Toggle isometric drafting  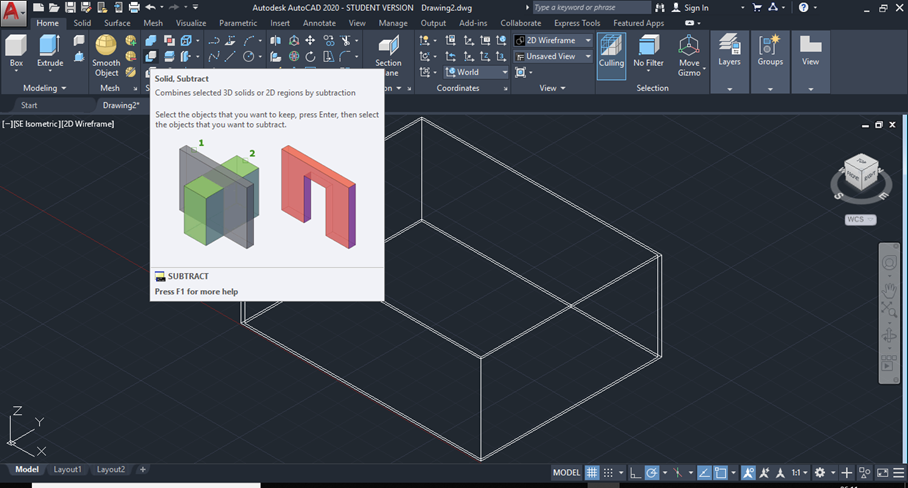(677, 473)
